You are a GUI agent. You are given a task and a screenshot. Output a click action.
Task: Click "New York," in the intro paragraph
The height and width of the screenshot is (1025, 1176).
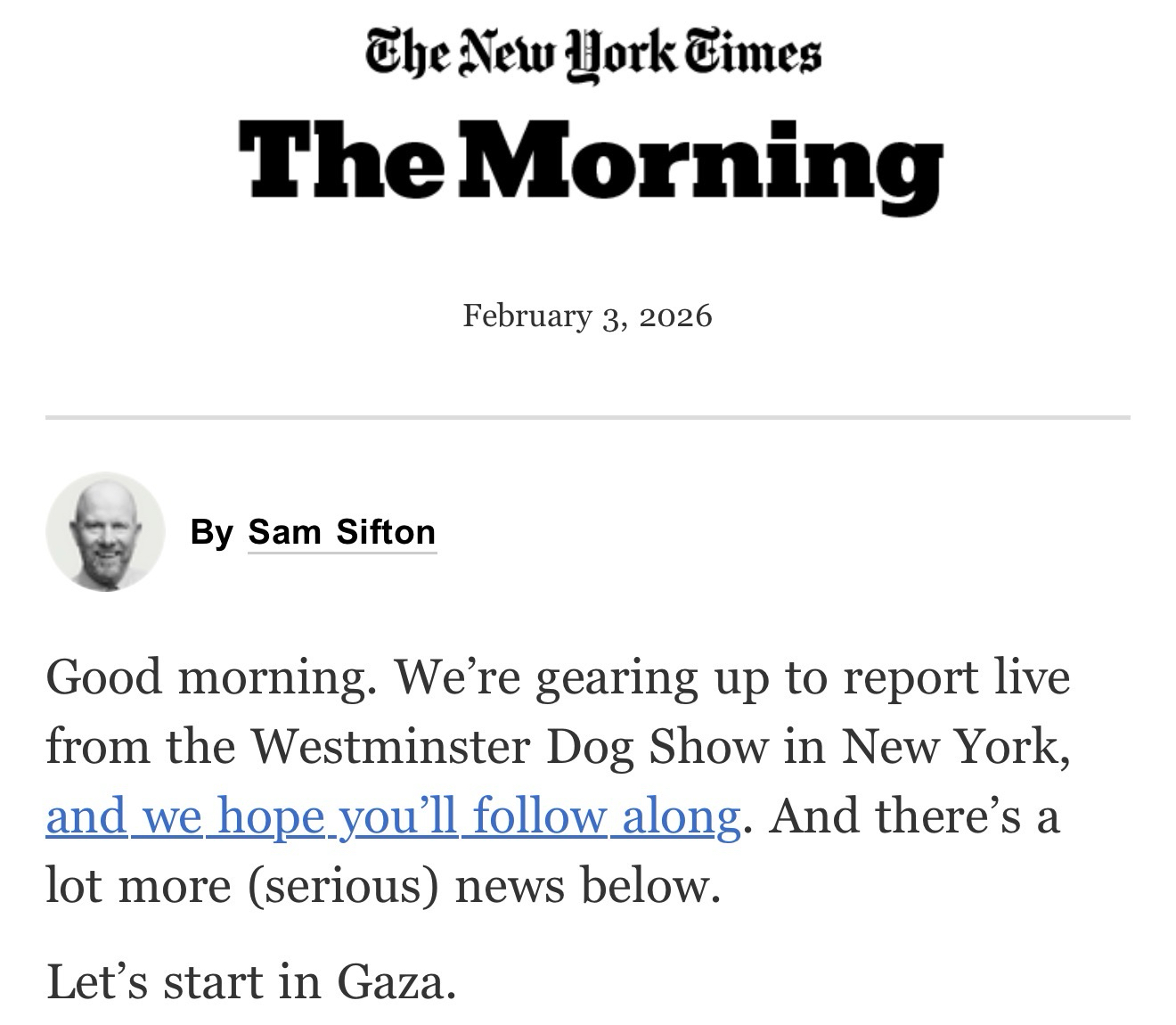pyautogui.click(x=955, y=747)
